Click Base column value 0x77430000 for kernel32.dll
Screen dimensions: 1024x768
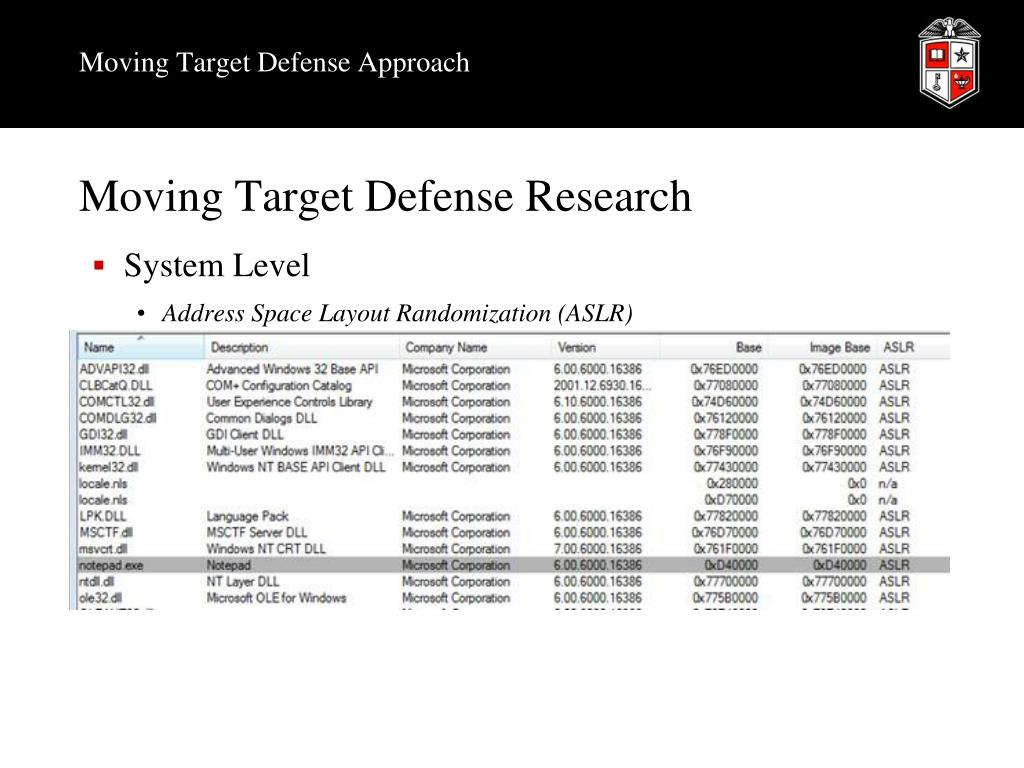click(726, 467)
